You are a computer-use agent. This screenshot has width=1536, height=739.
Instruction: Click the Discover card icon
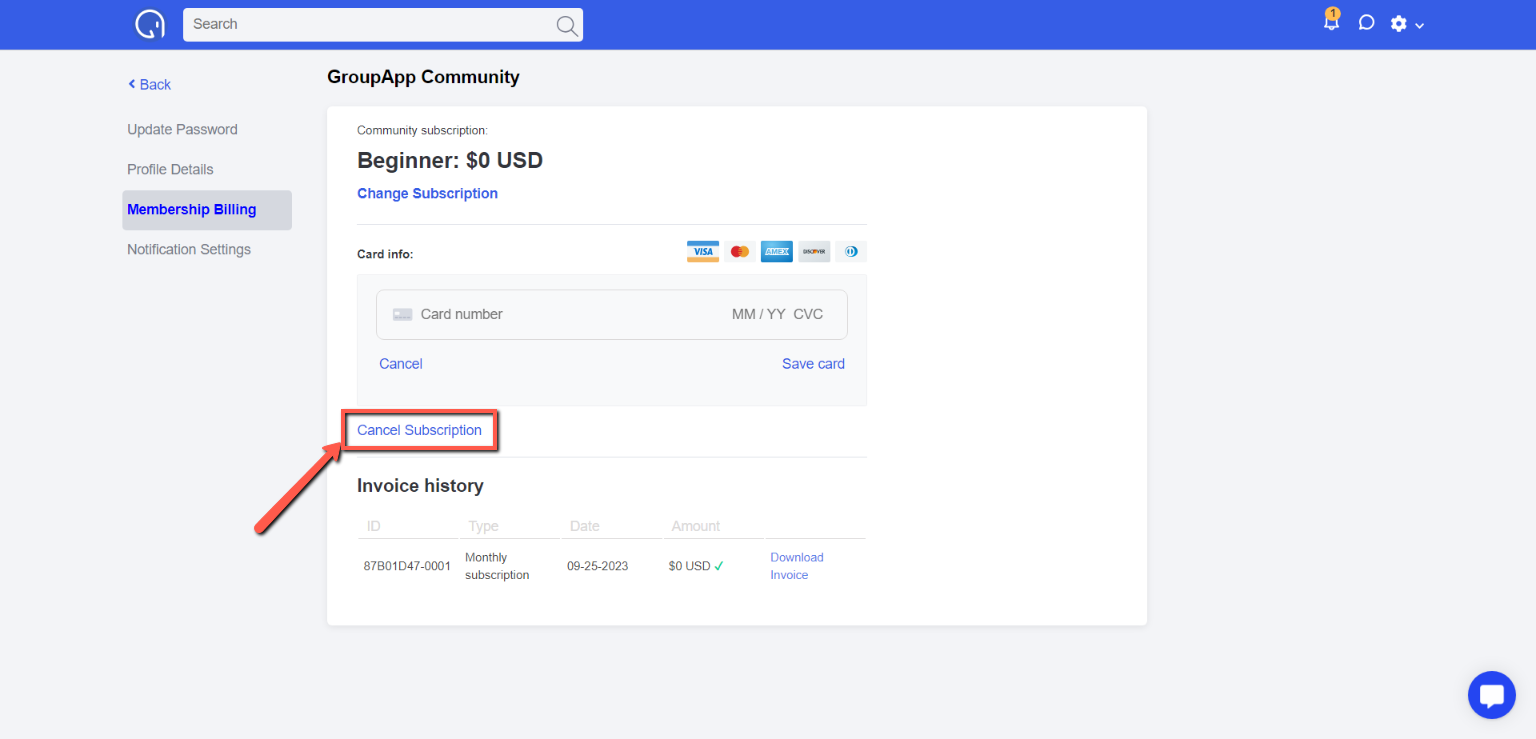[x=813, y=251]
